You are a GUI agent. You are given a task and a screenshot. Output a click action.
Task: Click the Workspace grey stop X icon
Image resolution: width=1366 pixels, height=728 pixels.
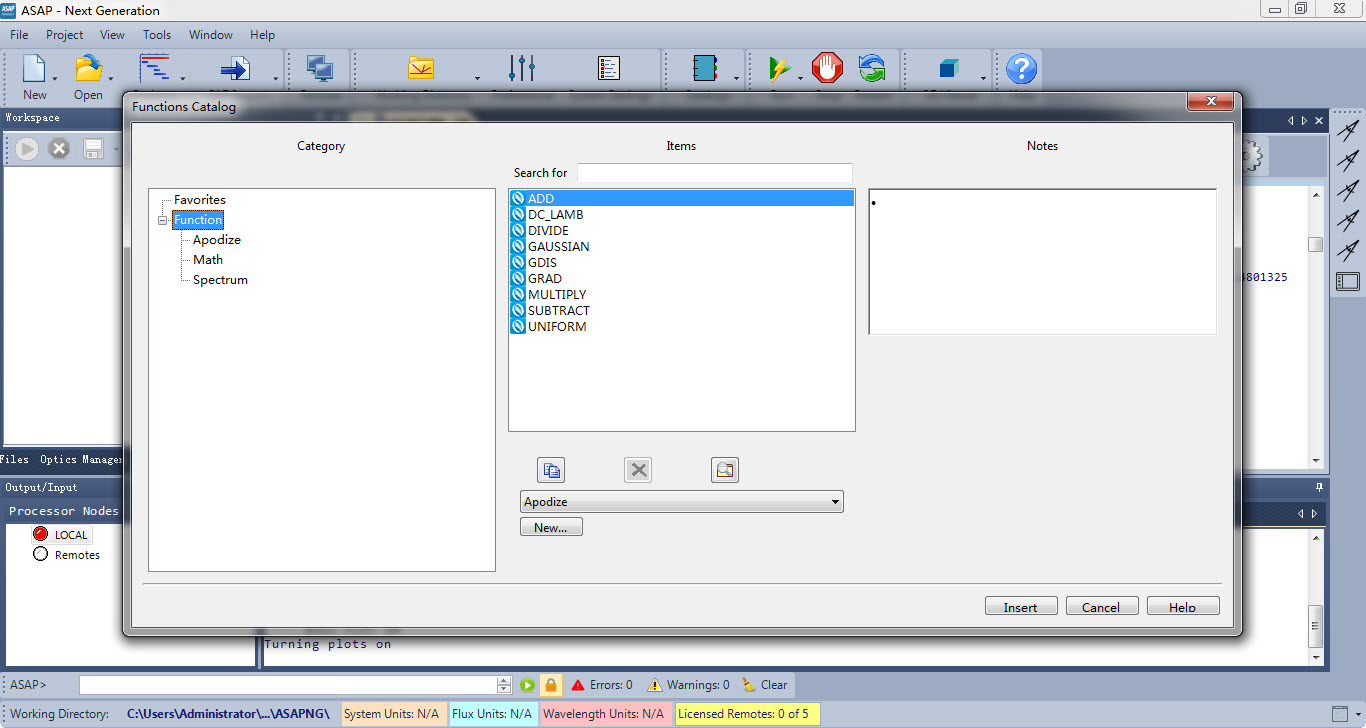(x=59, y=149)
